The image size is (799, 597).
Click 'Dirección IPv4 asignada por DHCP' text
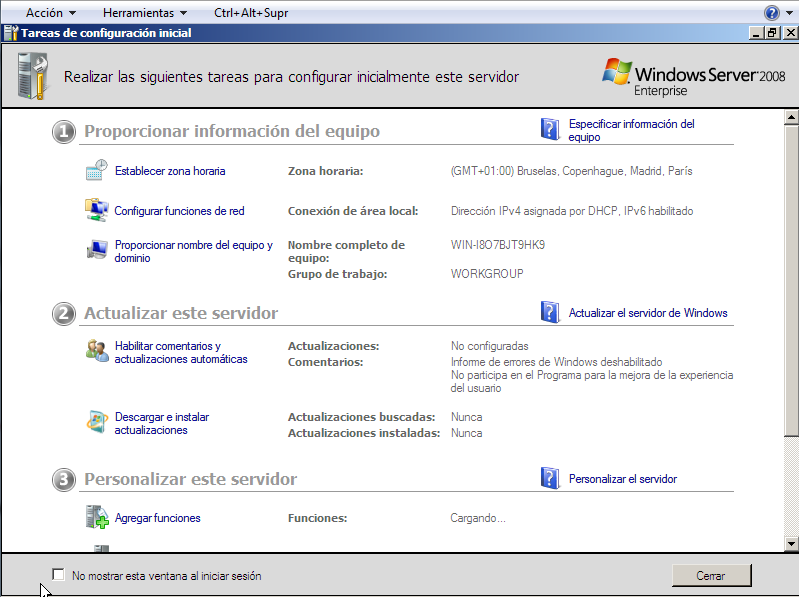coord(572,210)
